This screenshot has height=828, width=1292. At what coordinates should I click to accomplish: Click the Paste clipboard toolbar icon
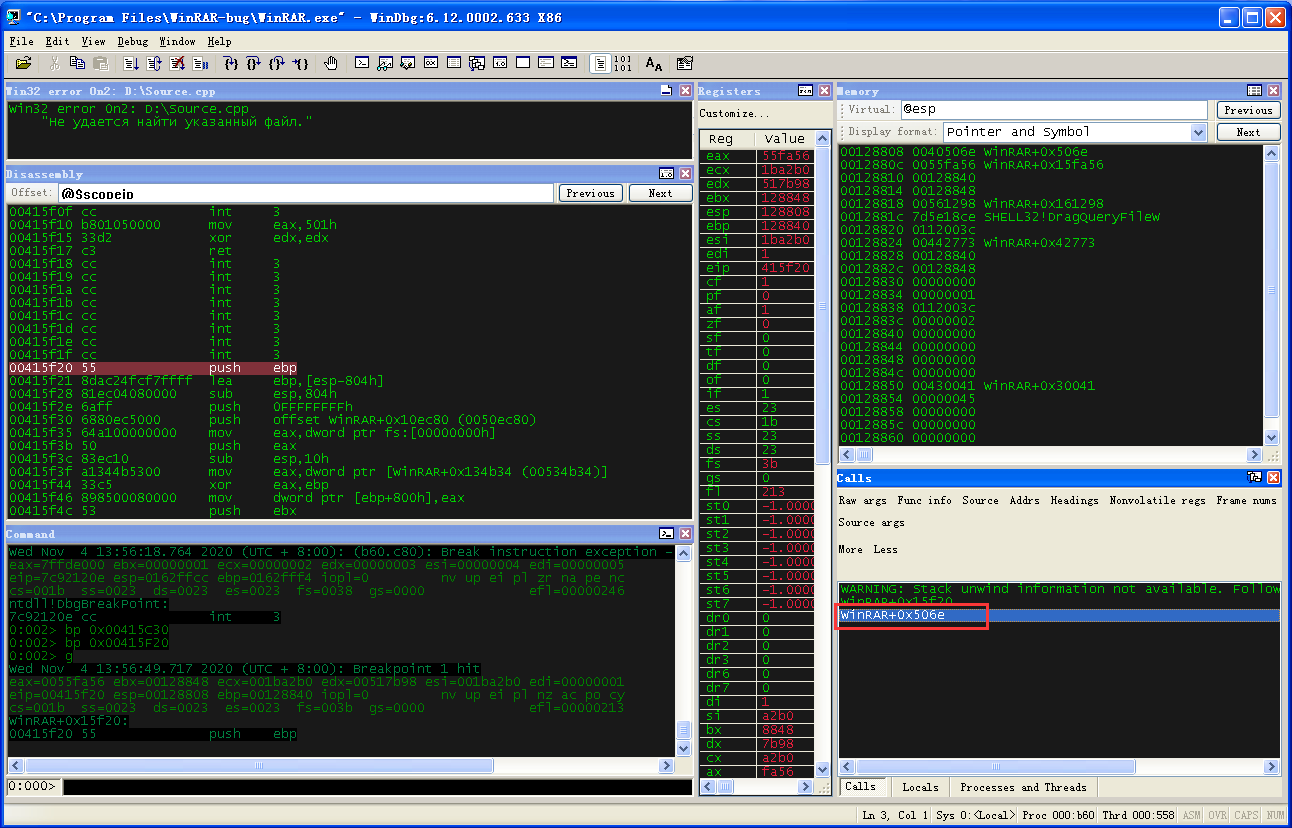tap(101, 63)
